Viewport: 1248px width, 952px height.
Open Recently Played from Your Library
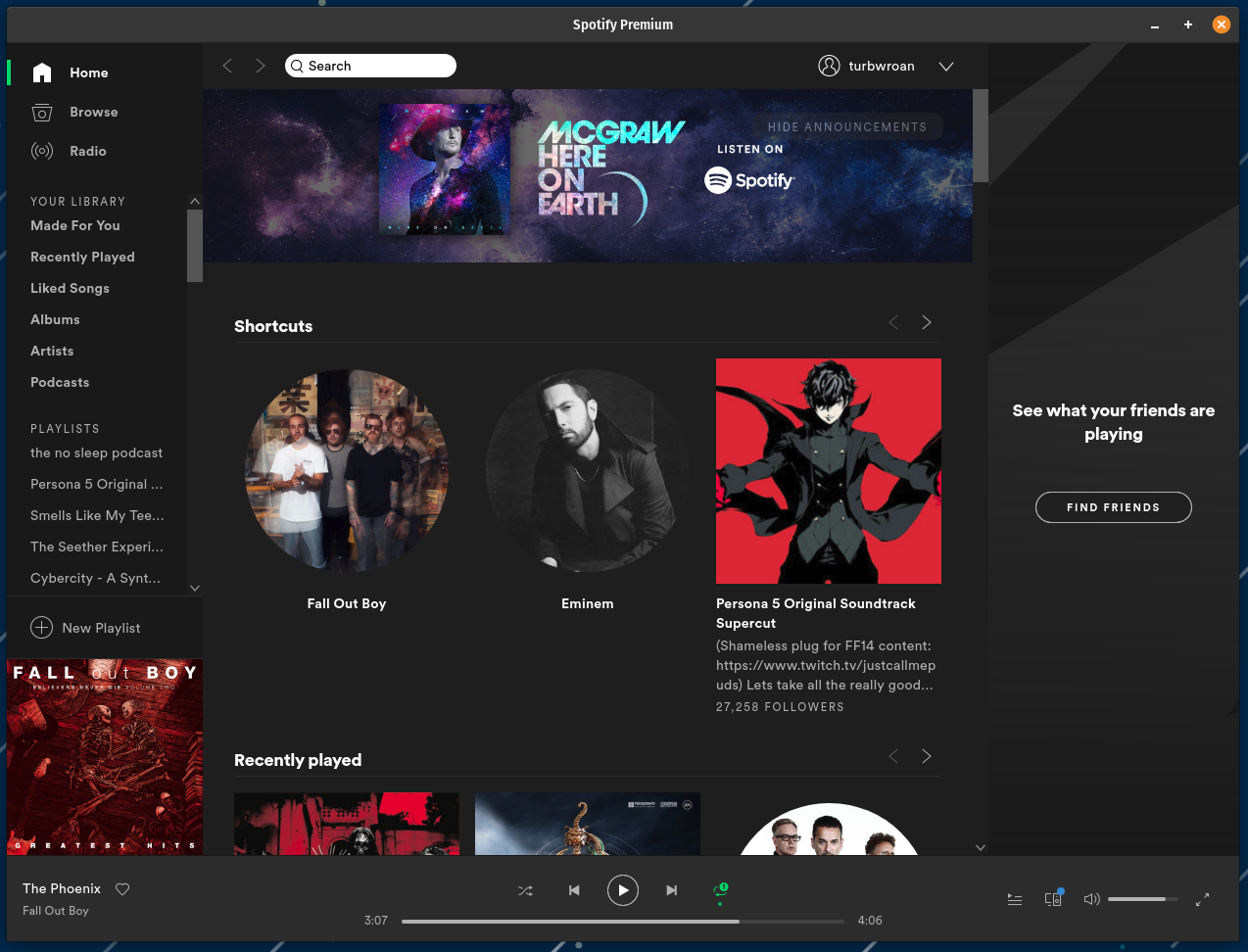(82, 257)
